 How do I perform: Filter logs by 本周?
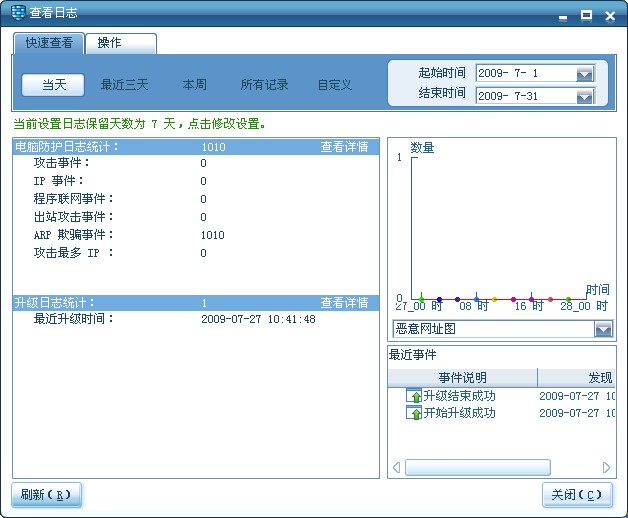pyautogui.click(x=195, y=85)
